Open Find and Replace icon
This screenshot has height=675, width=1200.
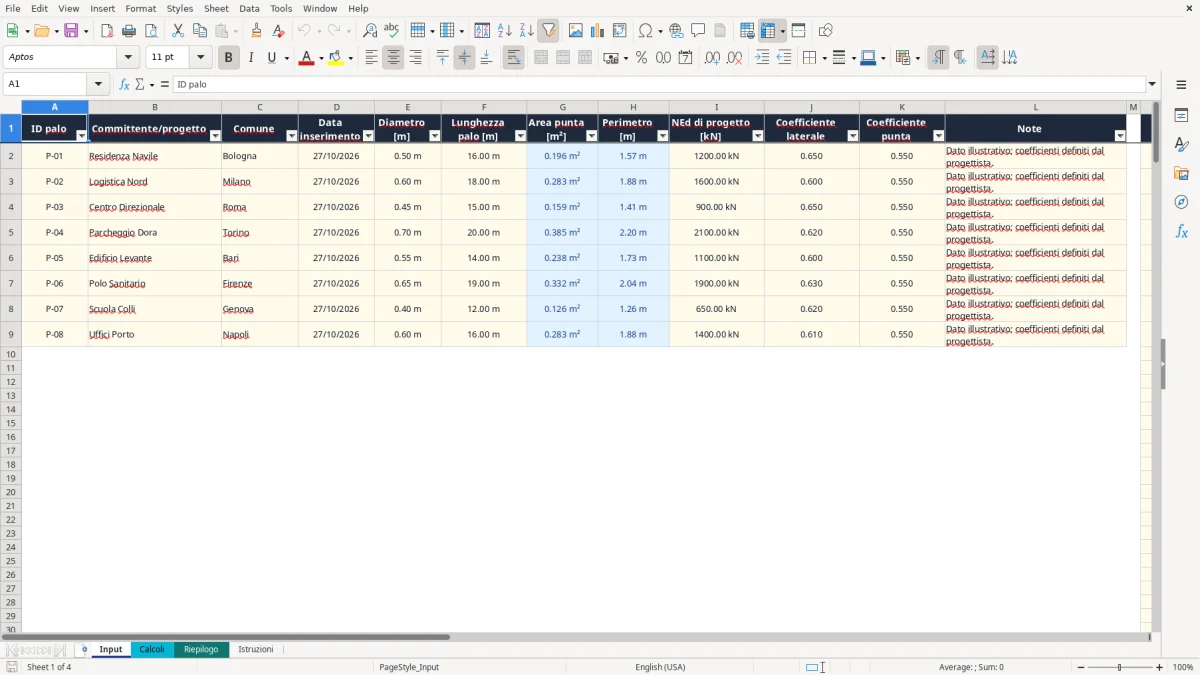pyautogui.click(x=370, y=31)
